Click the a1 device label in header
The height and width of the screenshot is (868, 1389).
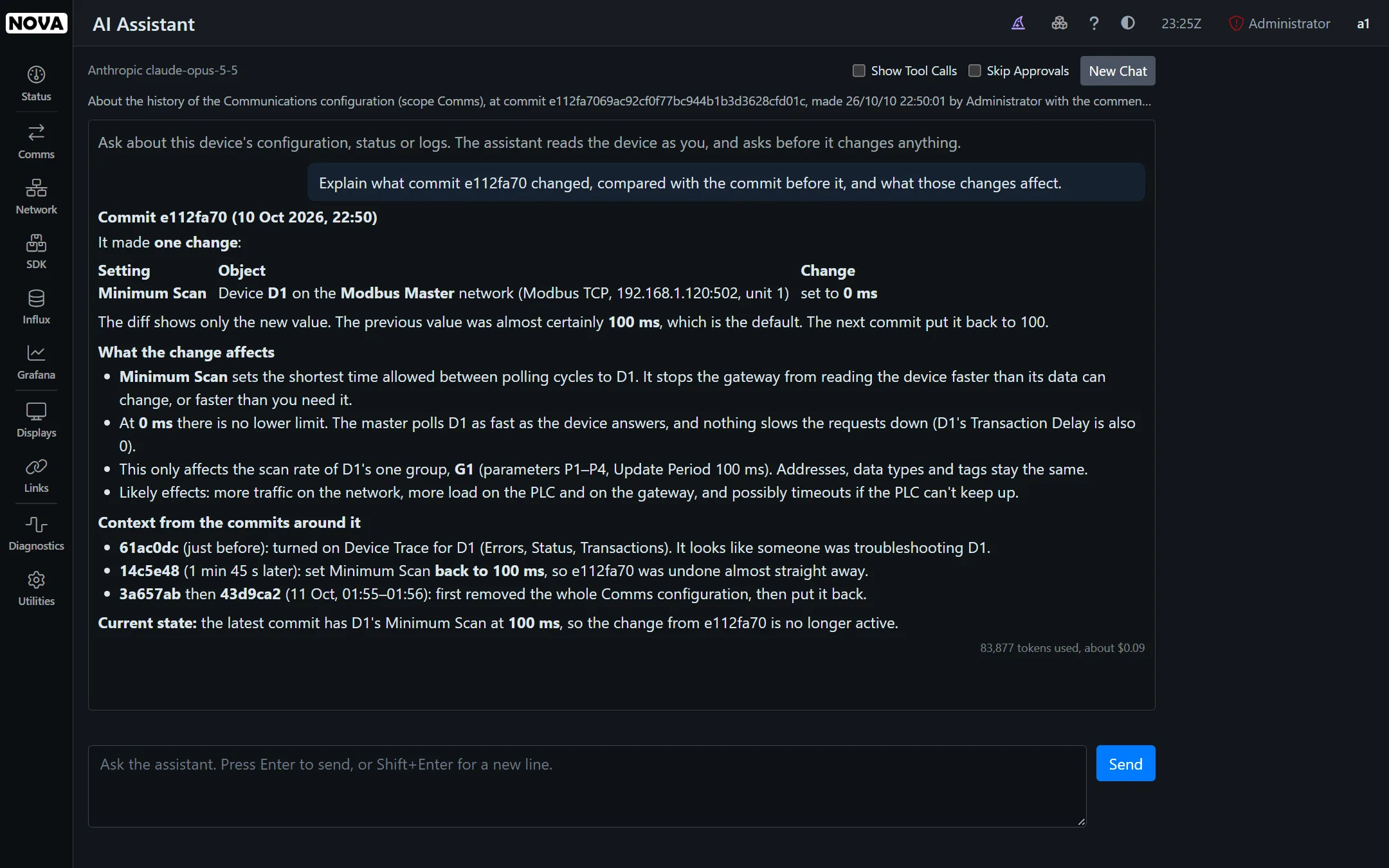tap(1363, 24)
